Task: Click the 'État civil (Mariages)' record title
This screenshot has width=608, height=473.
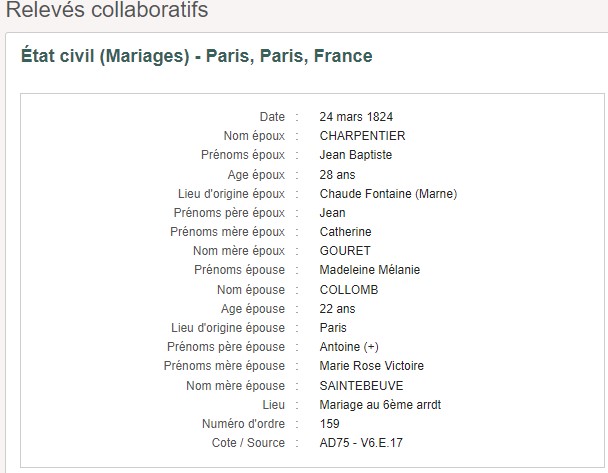Action: [x=196, y=56]
